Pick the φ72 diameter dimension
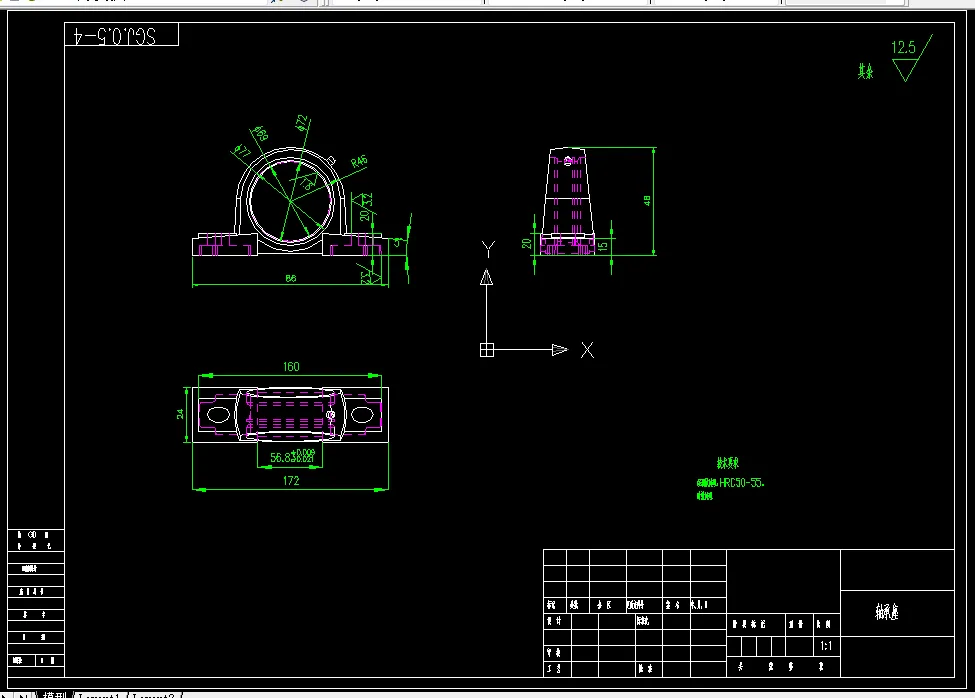The image size is (975, 698). coord(302,123)
